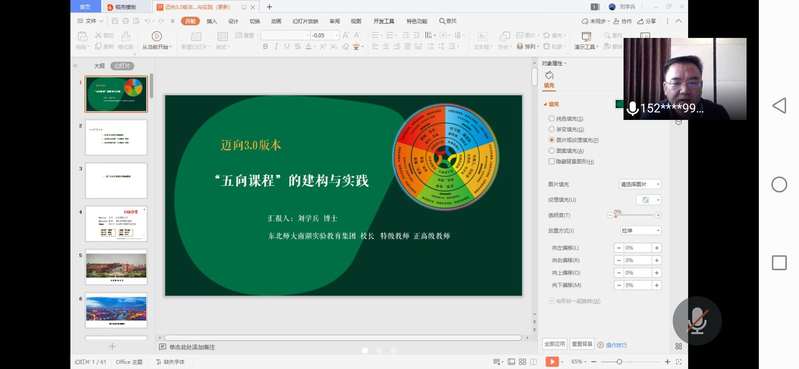Open the 请选择图片 picture fill dropdown
The width and height of the screenshot is (799, 369).
click(x=640, y=184)
